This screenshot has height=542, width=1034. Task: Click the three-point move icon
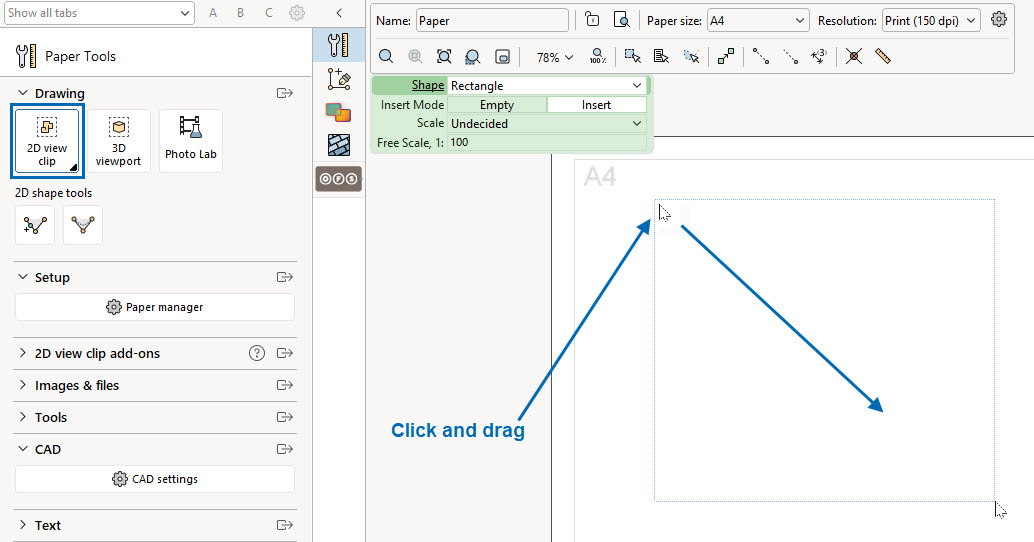point(819,57)
